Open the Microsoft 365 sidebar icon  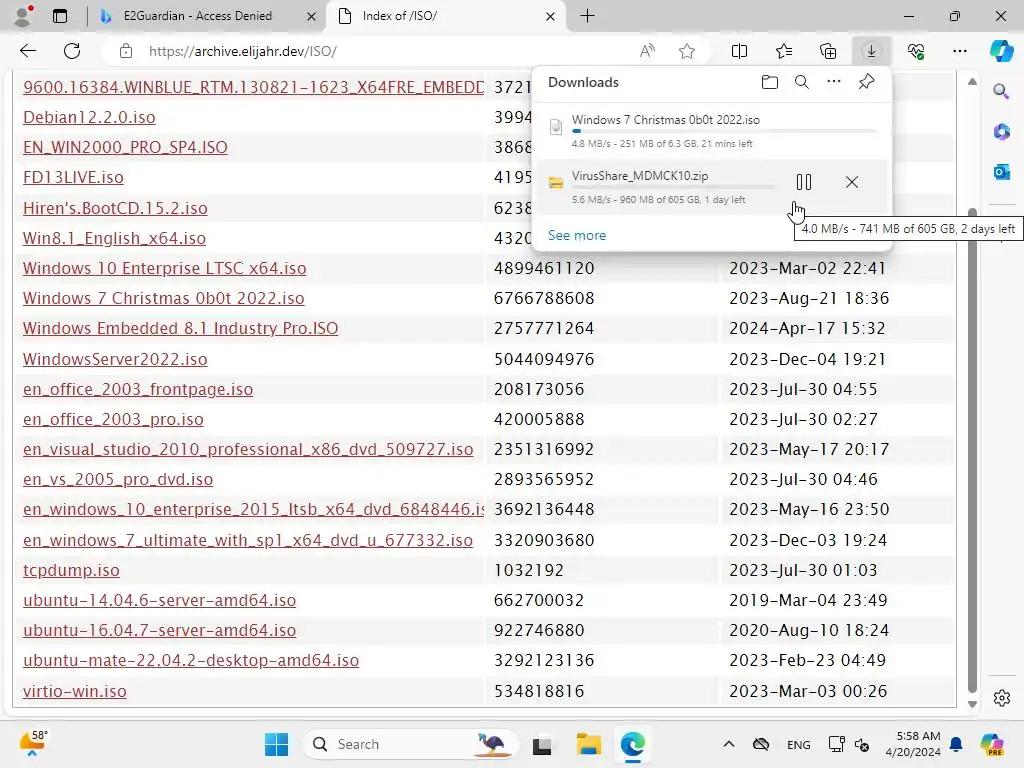(x=1001, y=131)
